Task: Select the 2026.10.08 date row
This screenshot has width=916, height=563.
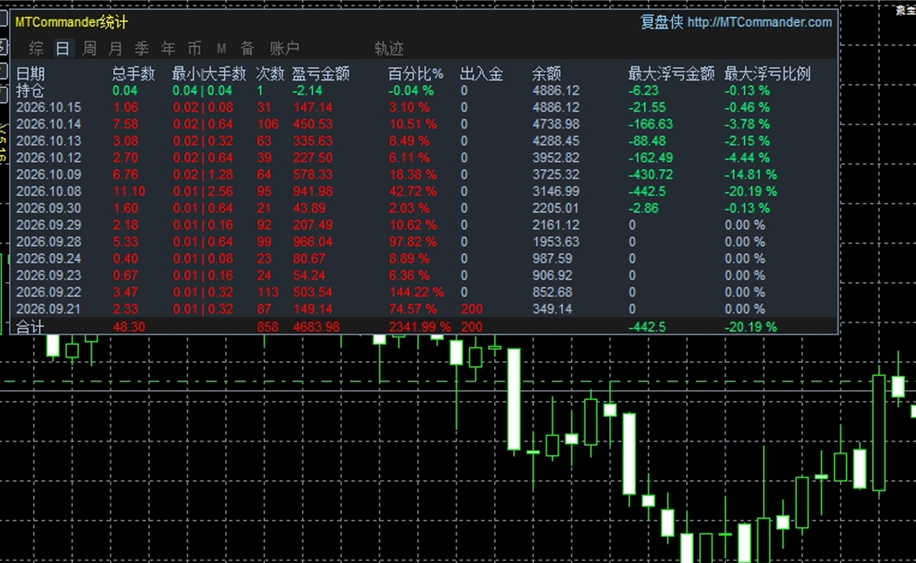Action: tap(48, 192)
